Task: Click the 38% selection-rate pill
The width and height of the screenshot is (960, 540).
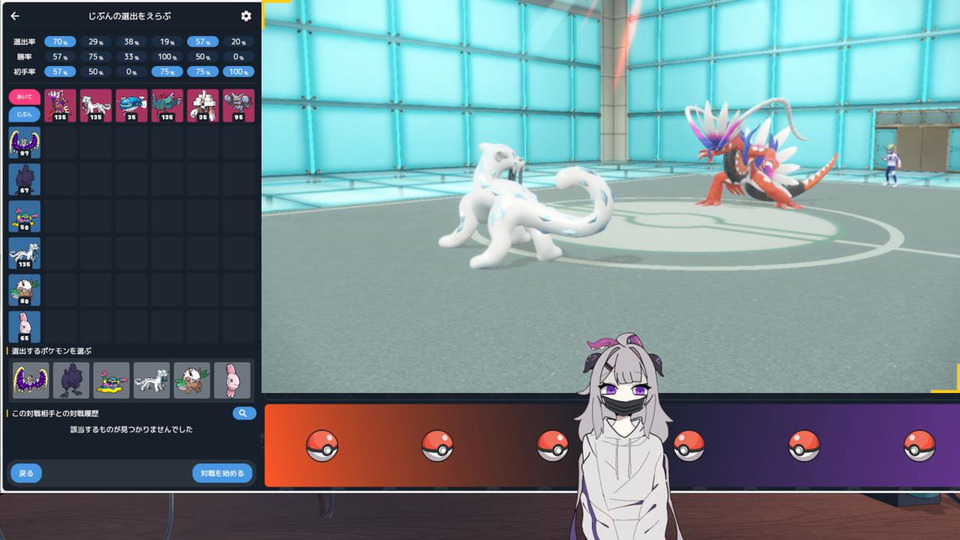Action: (x=131, y=42)
